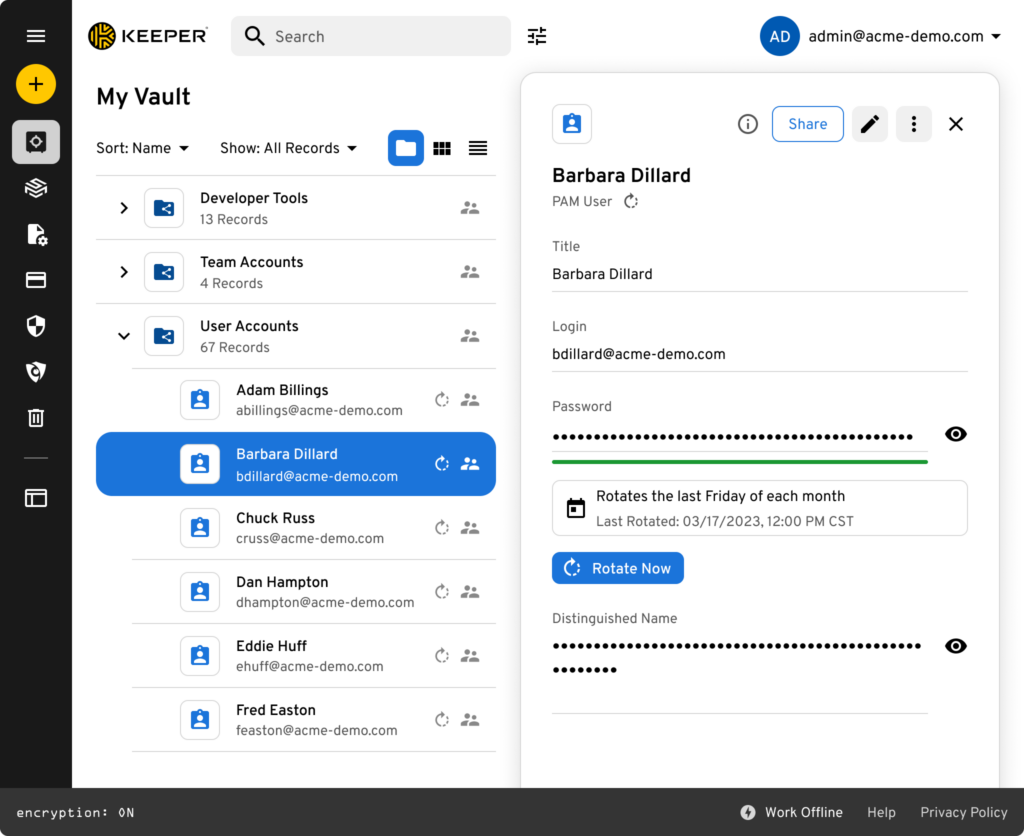Open the Sort: Name dropdown
This screenshot has height=836, width=1024.
click(142, 148)
